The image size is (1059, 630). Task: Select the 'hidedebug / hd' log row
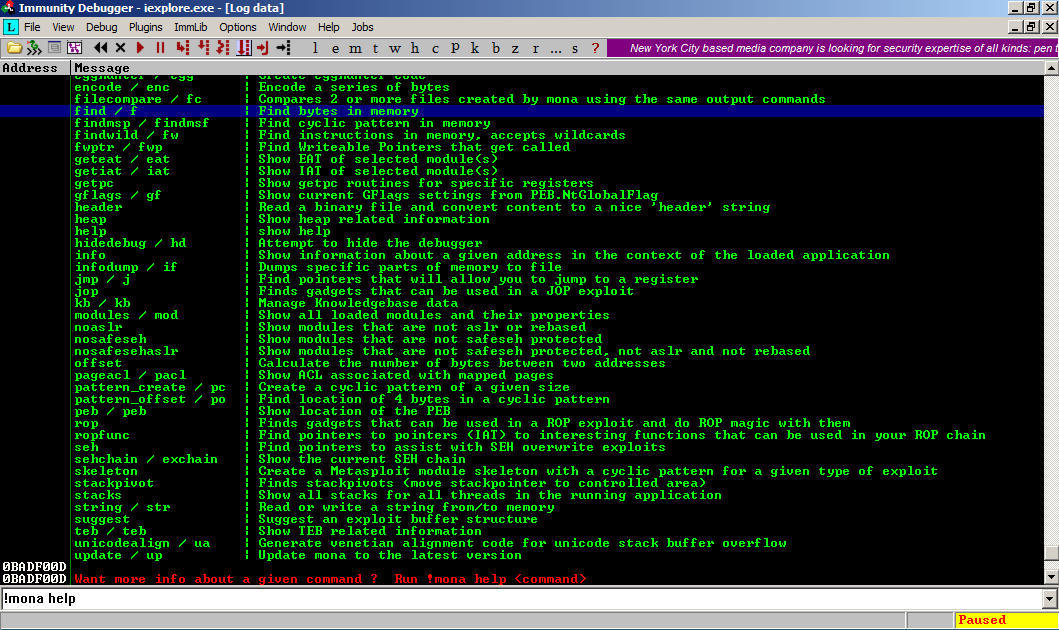tap(521, 243)
